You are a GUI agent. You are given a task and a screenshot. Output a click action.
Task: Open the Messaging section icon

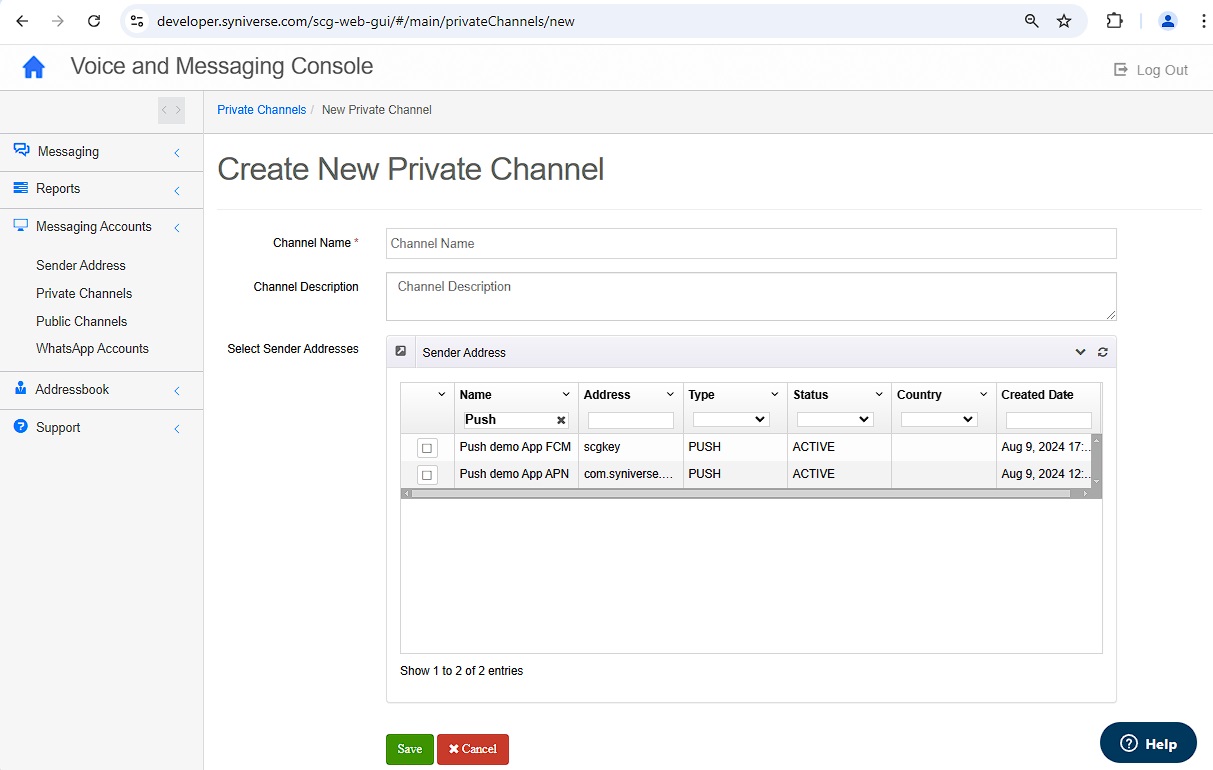click(21, 150)
